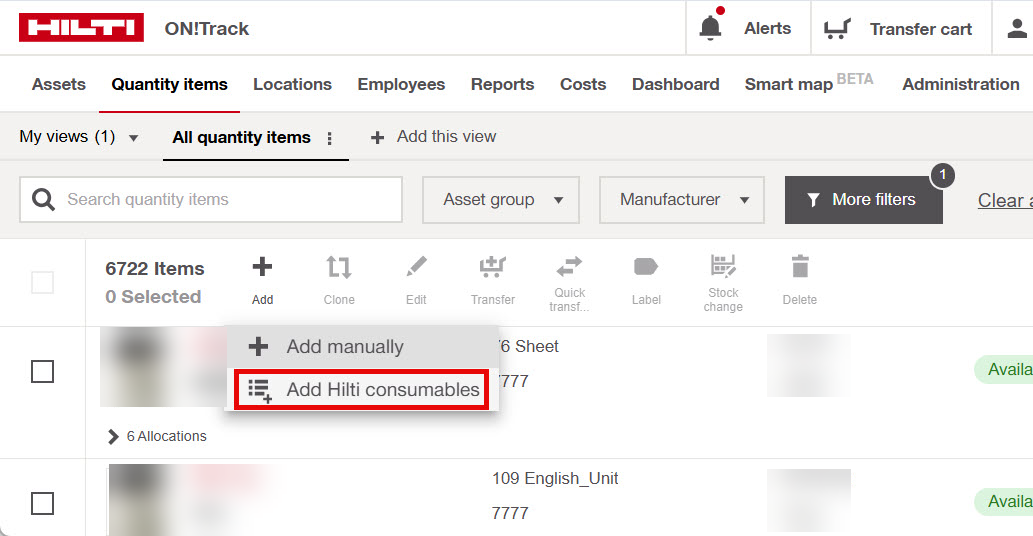
Task: Open the Transfer cart icon
Action: pos(837,29)
